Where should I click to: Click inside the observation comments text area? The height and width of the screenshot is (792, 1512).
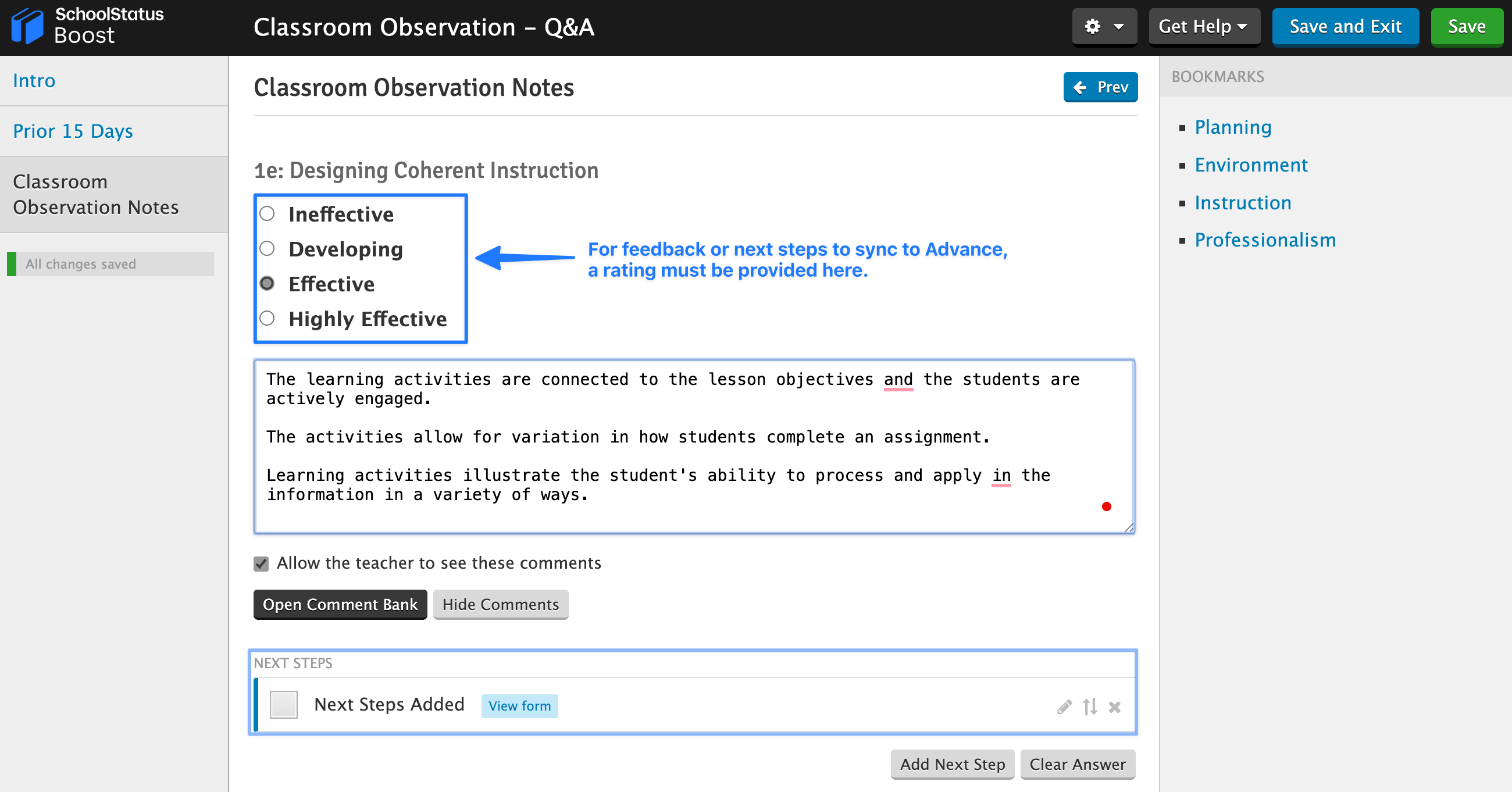tap(694, 446)
